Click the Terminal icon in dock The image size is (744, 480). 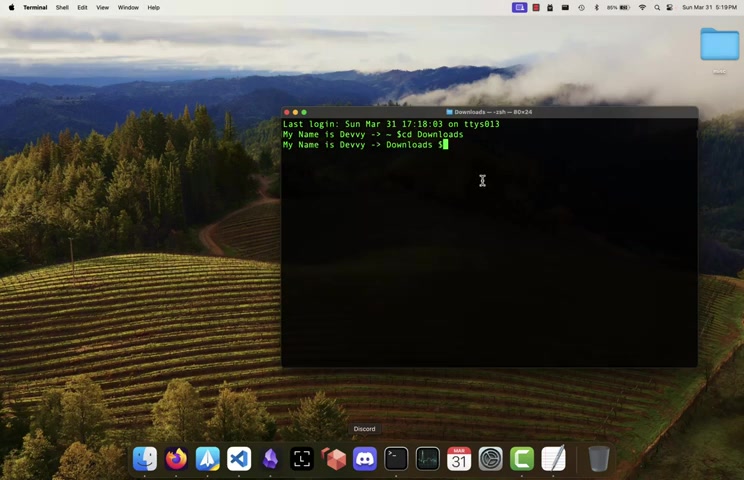[396, 459]
